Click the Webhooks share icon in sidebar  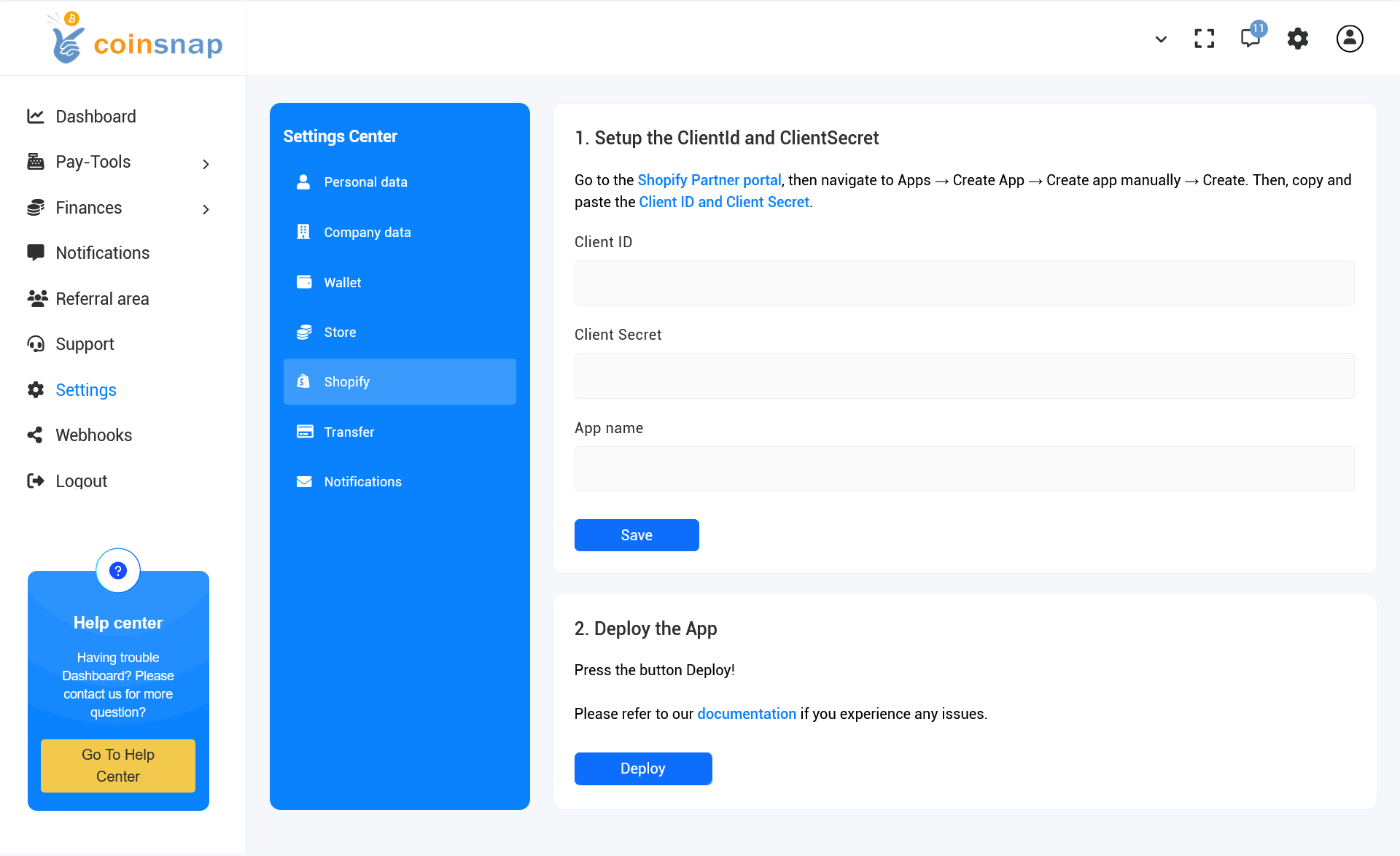[x=35, y=435]
